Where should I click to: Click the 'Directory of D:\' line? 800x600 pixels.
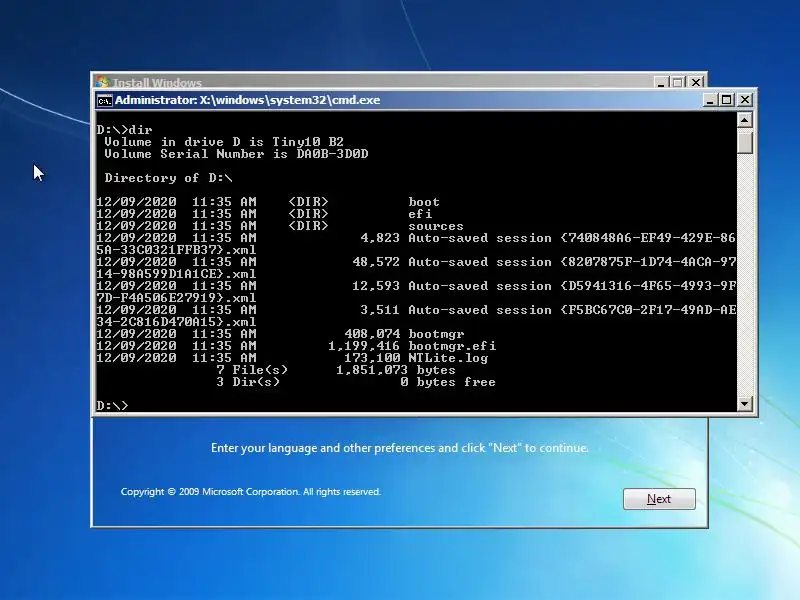168,178
